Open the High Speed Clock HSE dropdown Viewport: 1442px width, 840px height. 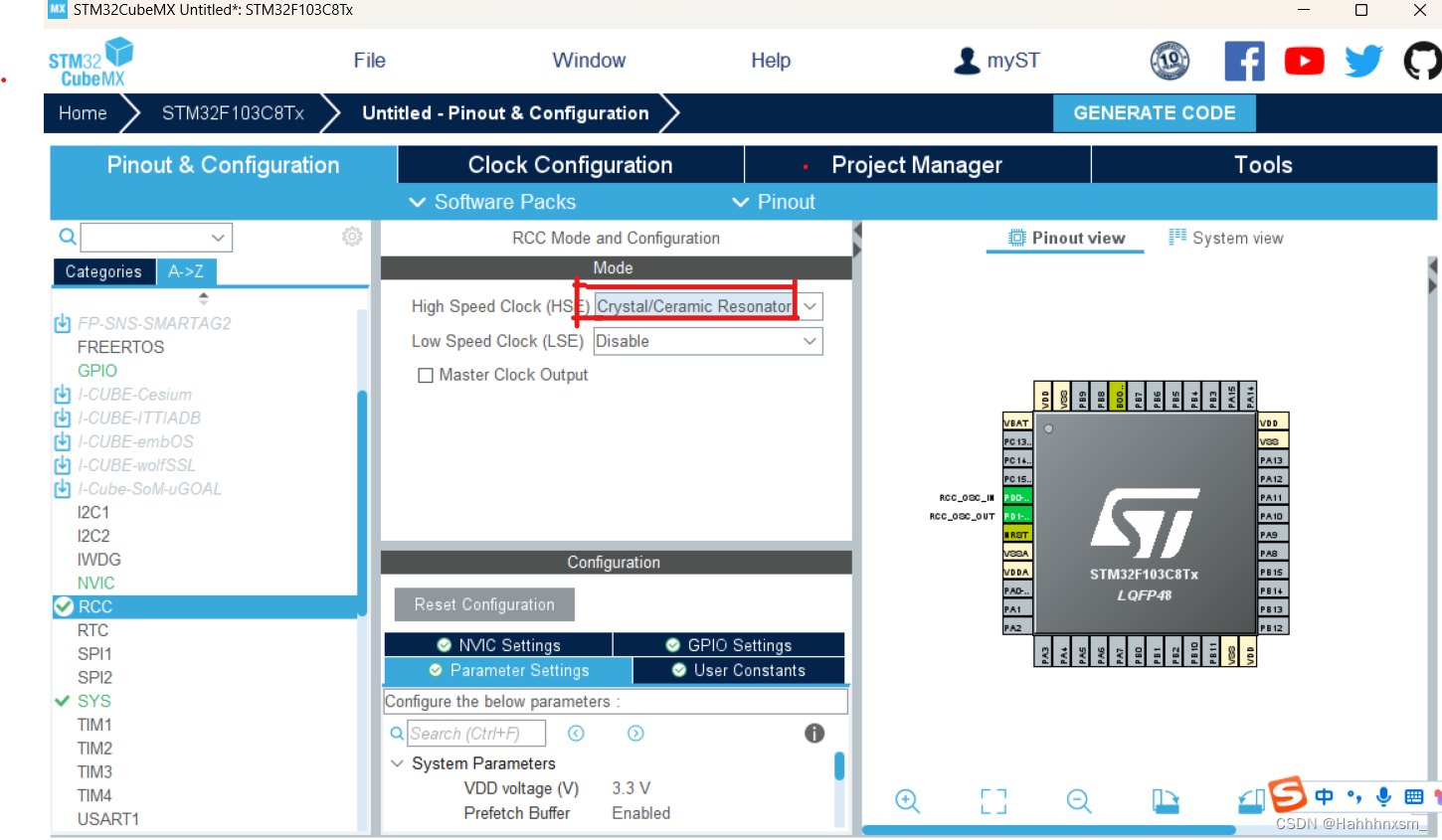click(810, 306)
